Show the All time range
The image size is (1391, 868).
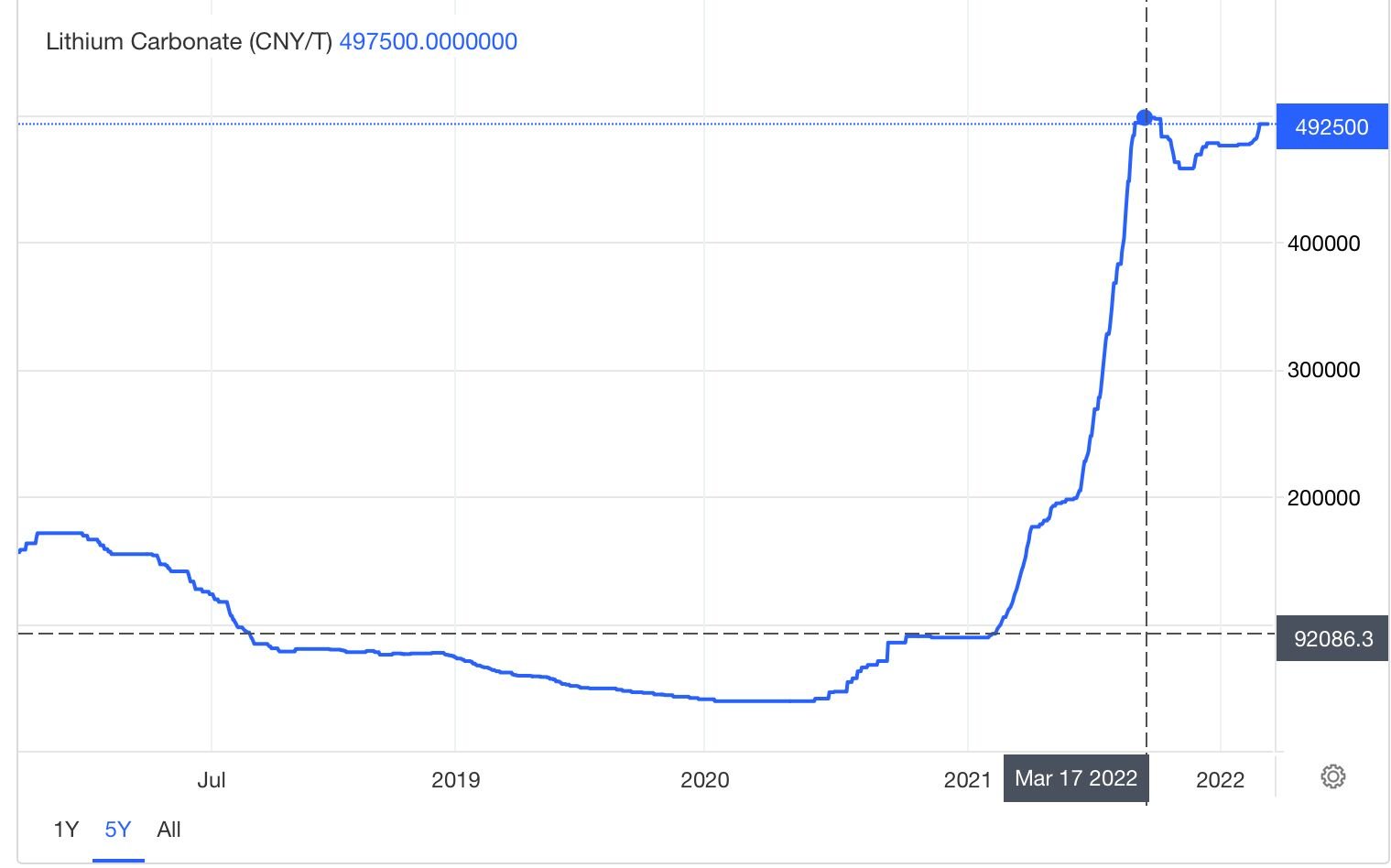click(x=169, y=830)
